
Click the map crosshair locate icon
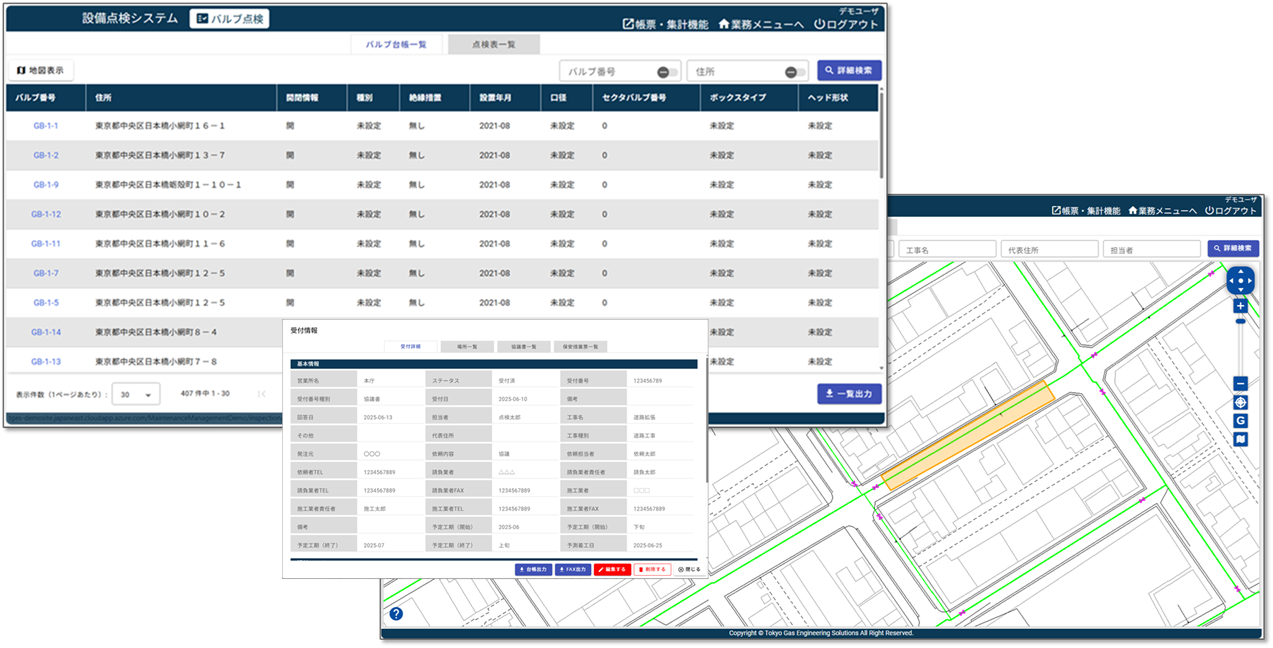tap(1240, 402)
